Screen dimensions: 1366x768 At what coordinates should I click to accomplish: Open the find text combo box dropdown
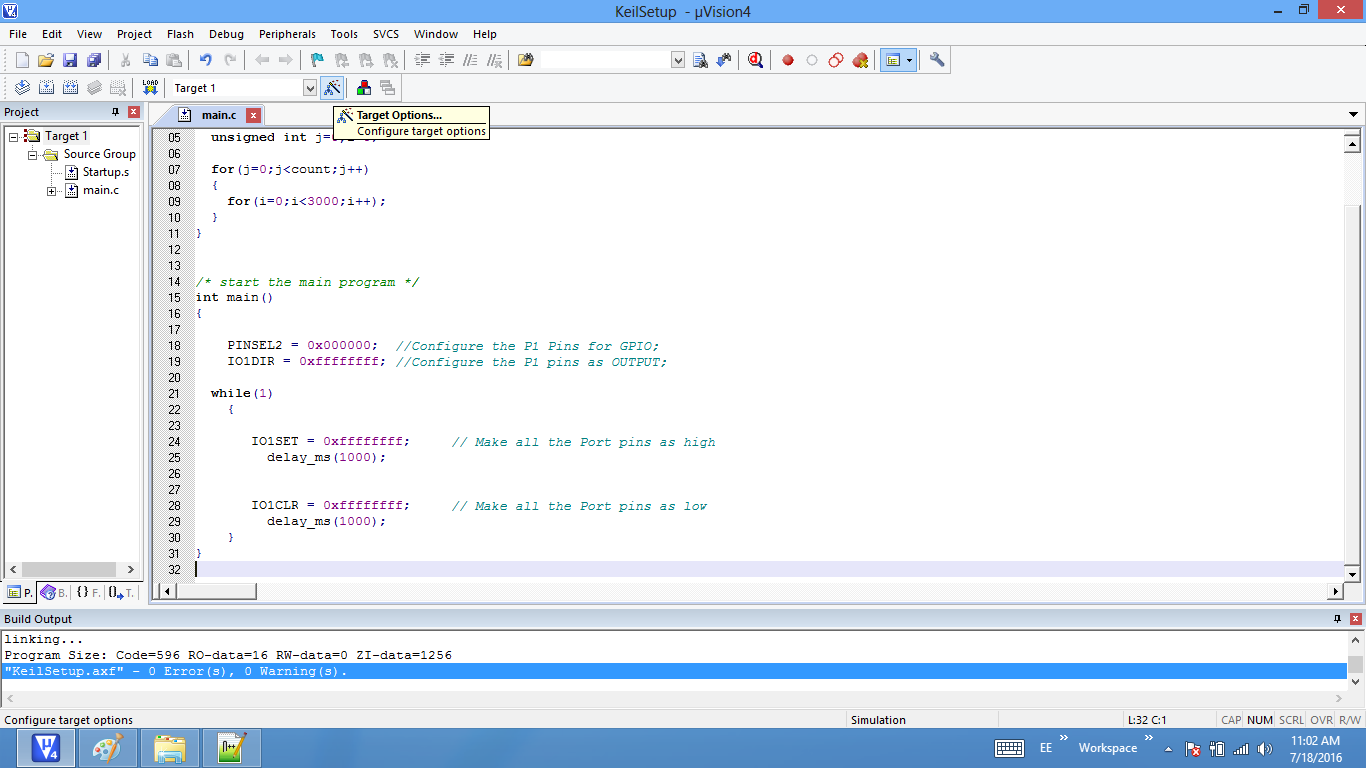678,60
